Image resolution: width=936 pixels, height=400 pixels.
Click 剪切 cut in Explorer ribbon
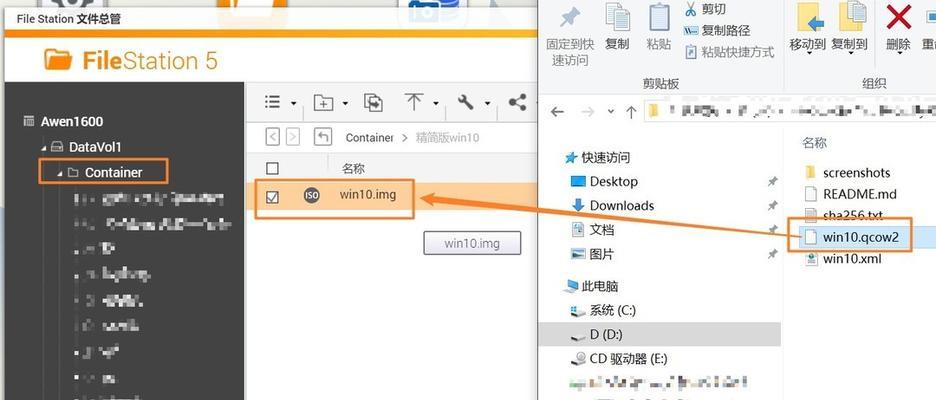[x=705, y=9]
